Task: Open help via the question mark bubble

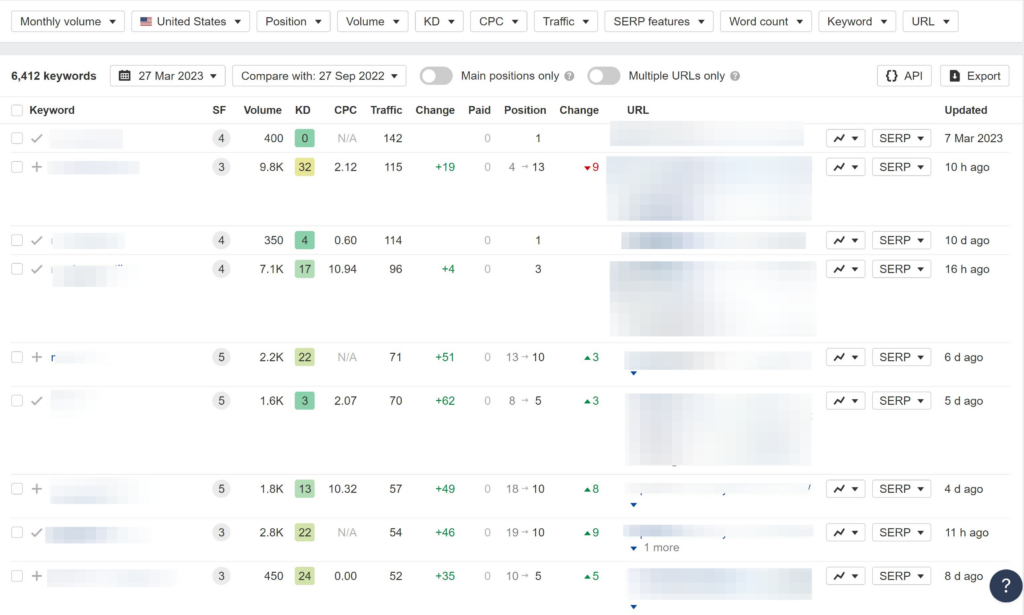Action: (x=1005, y=585)
